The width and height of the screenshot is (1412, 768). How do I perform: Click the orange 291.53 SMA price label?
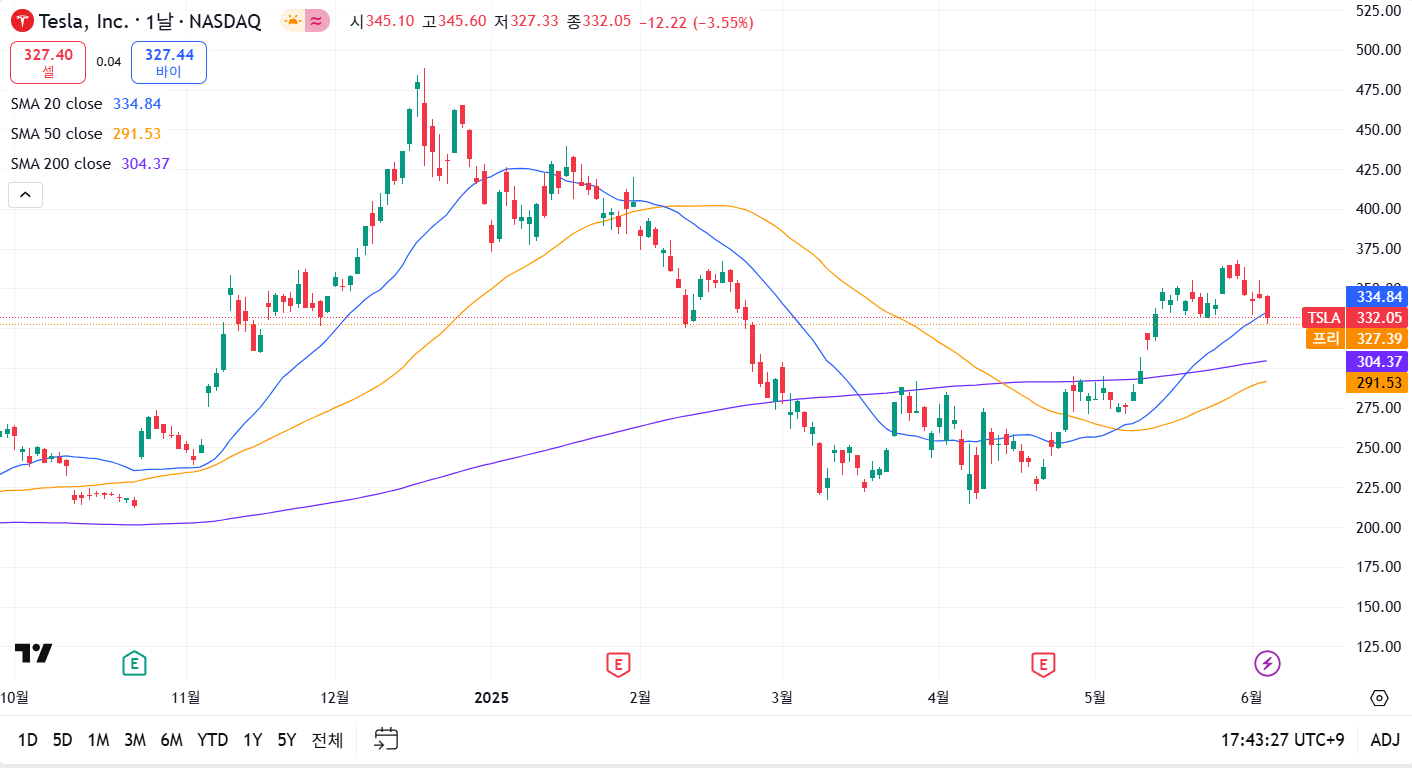[1377, 382]
